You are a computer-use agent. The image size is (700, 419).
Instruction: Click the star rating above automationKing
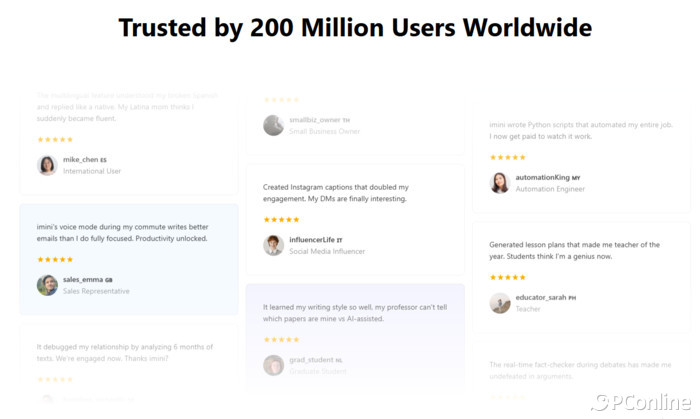(x=507, y=157)
